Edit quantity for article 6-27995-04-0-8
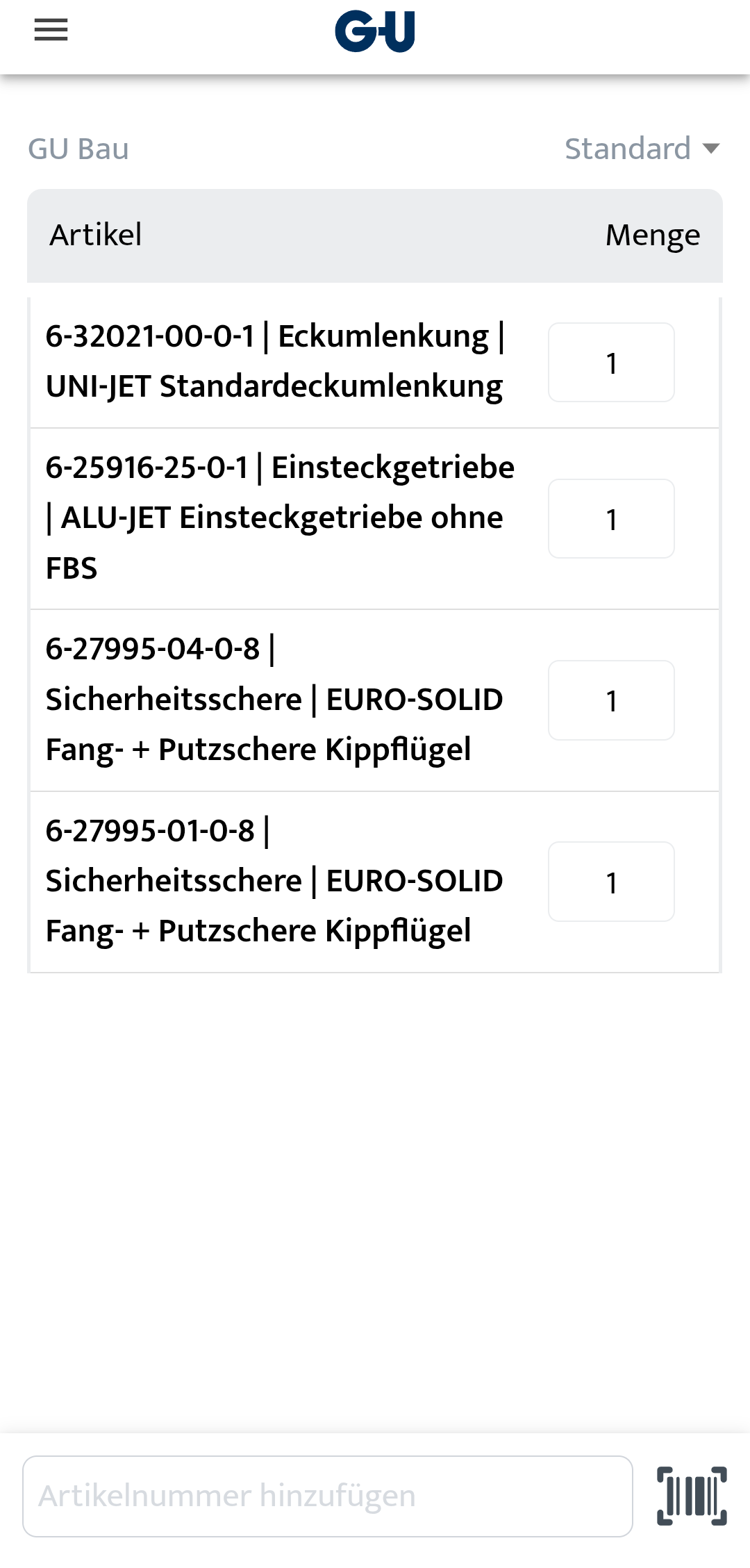Viewport: 750px width, 1568px height. click(611, 700)
